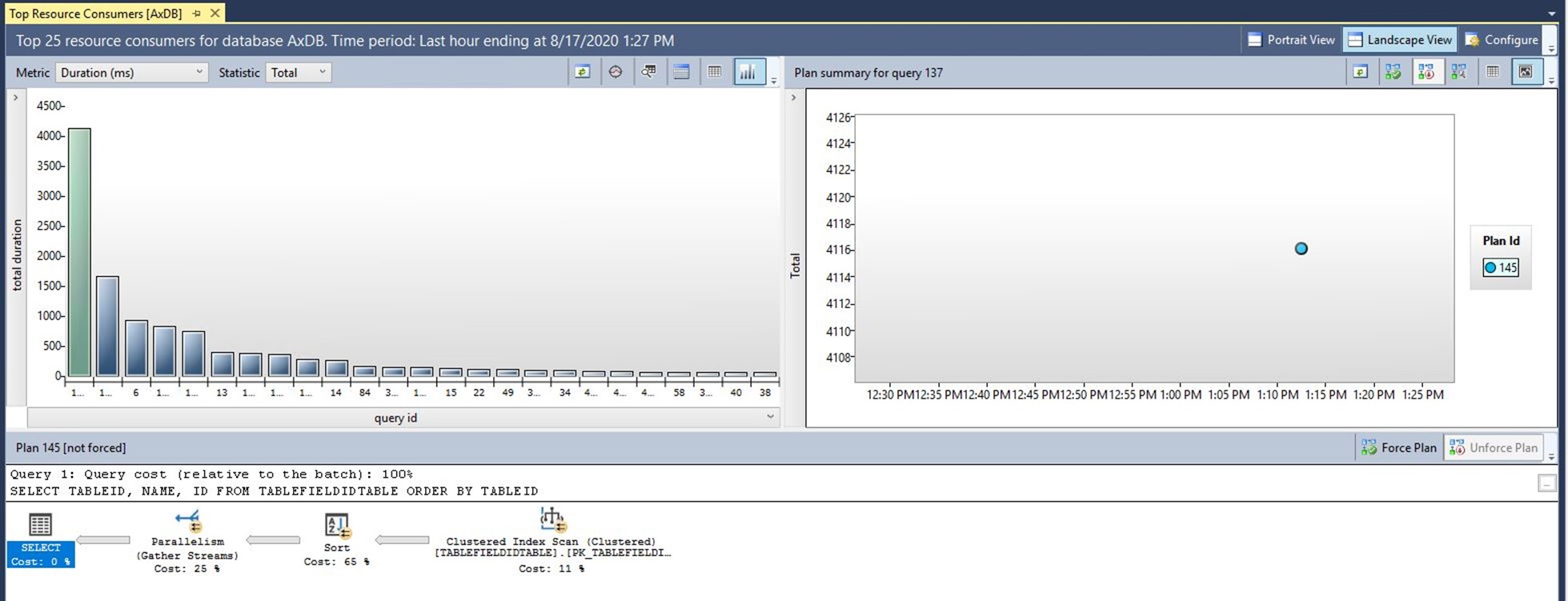The width and height of the screenshot is (1568, 601).
Task: Open the Configure settings
Action: [1502, 40]
